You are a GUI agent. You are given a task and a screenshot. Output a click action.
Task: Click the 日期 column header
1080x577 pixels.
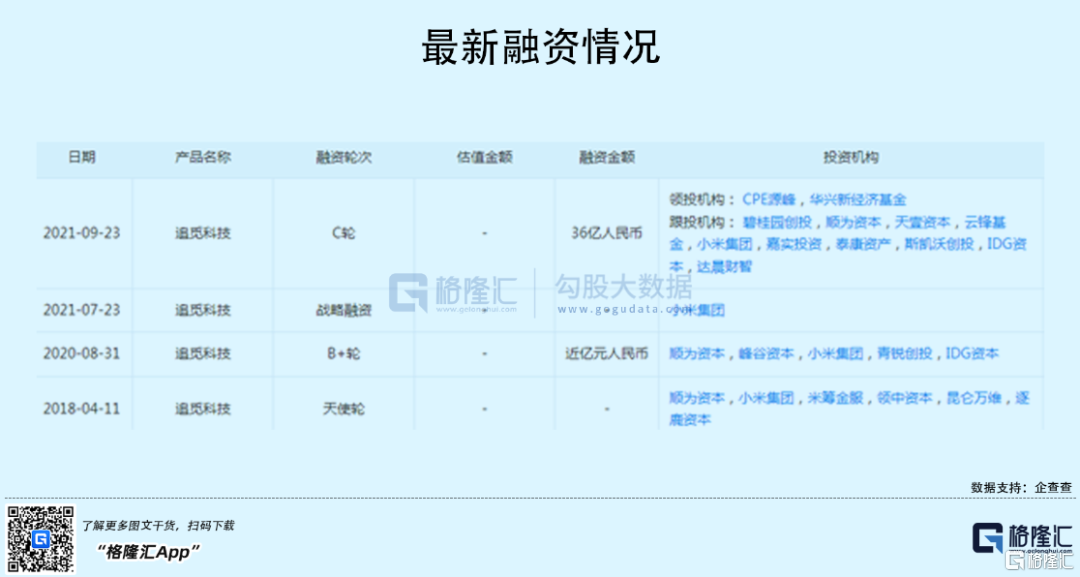tap(81, 158)
